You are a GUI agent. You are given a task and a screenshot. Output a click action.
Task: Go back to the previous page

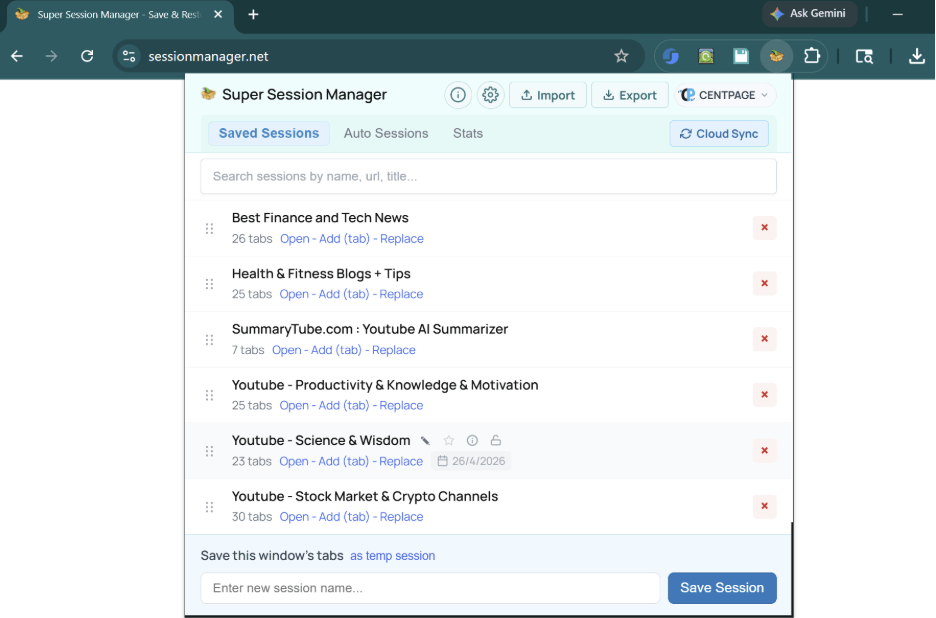(17, 56)
